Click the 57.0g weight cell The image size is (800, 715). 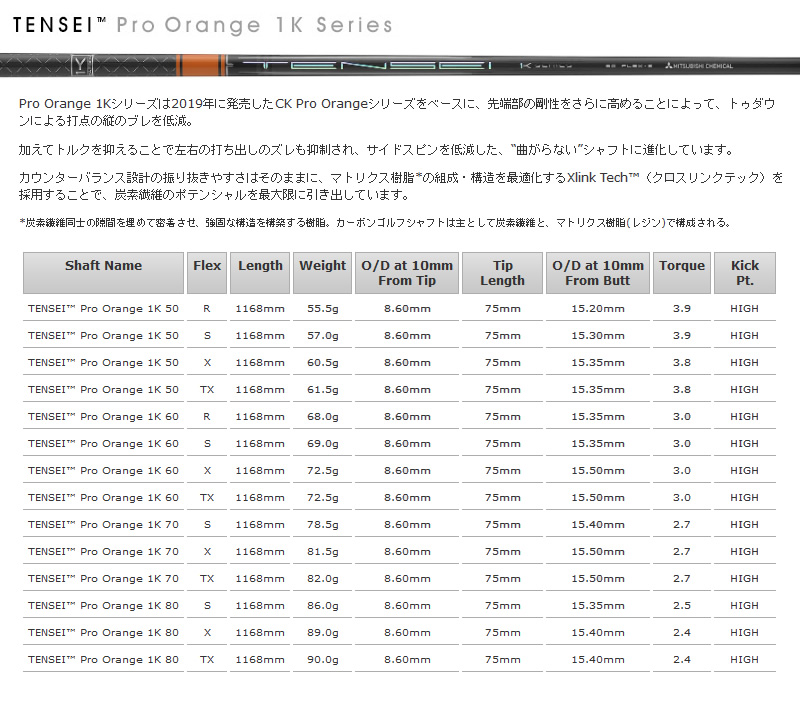(322, 336)
